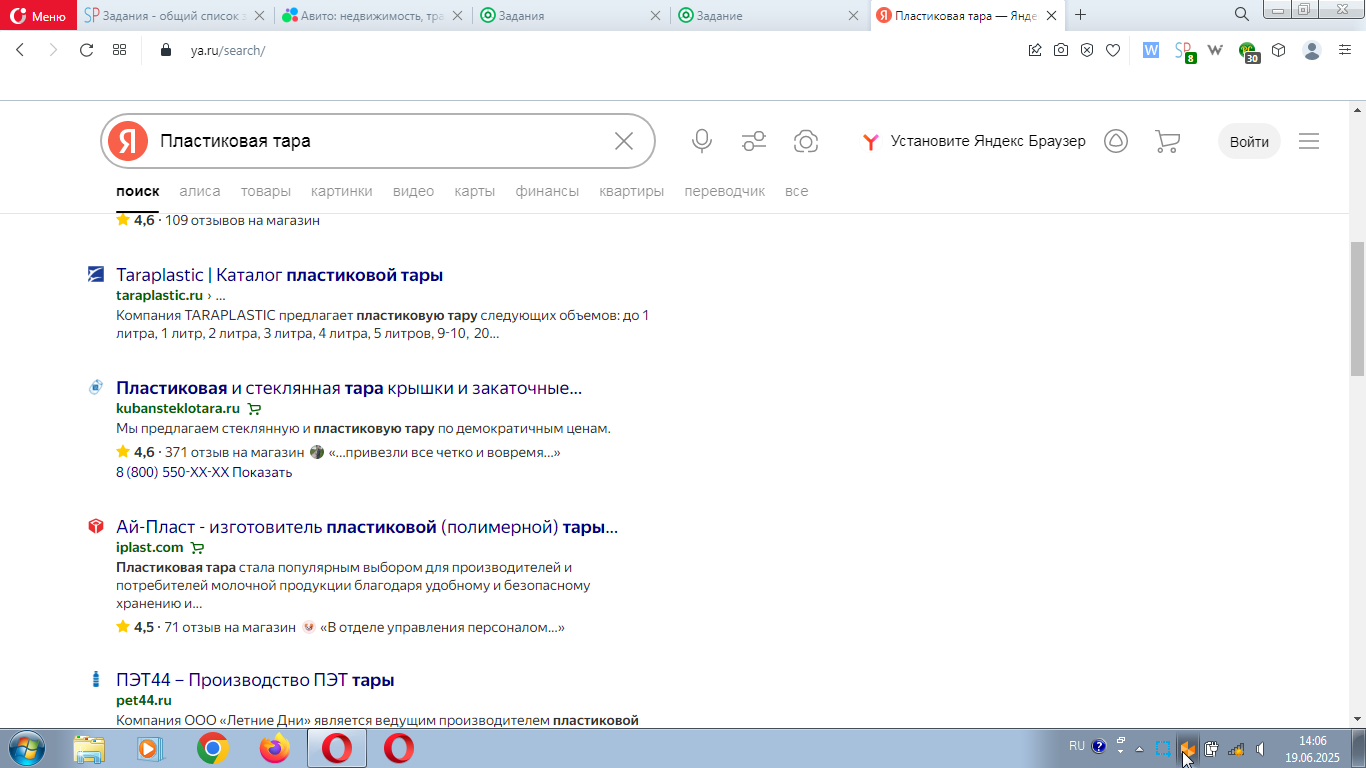Viewport: 1366px width, 768px height.
Task: Click the iplast.com site address
Action: pyautogui.click(x=150, y=547)
